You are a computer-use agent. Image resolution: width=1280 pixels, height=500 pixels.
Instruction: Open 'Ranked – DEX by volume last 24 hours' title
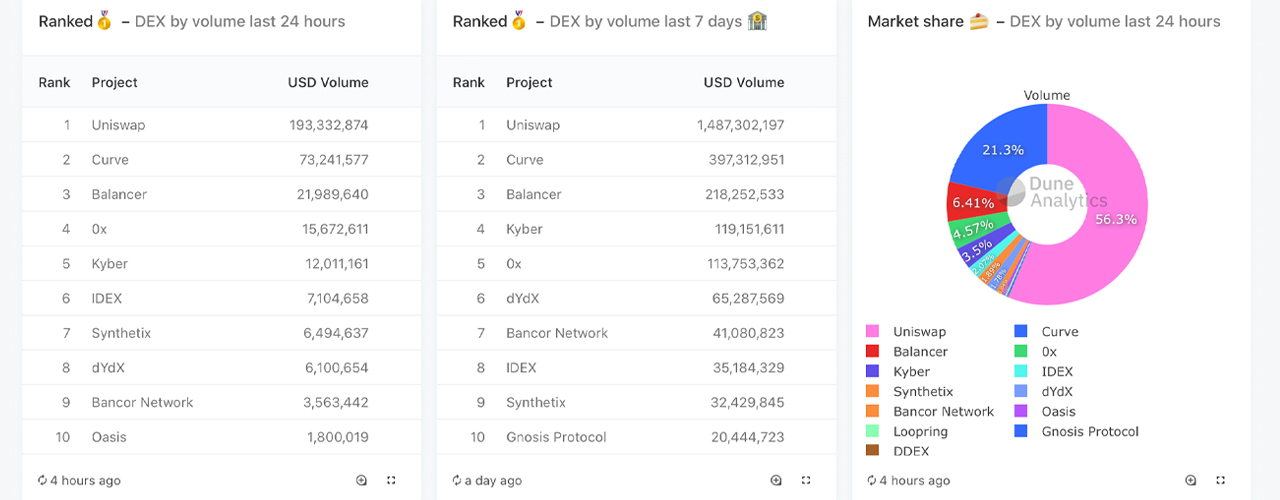point(192,21)
